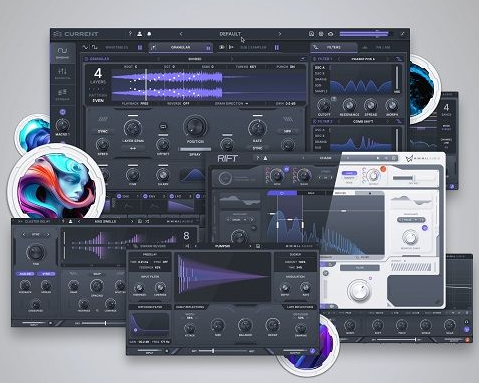Open the Rift user account icon
Screen dimensions: 479x383
266,158
